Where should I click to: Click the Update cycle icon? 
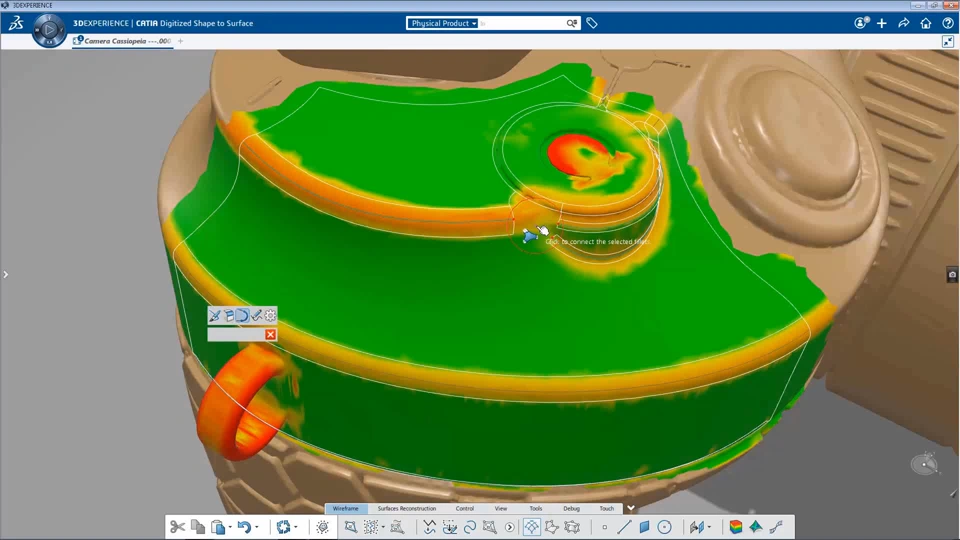point(283,527)
